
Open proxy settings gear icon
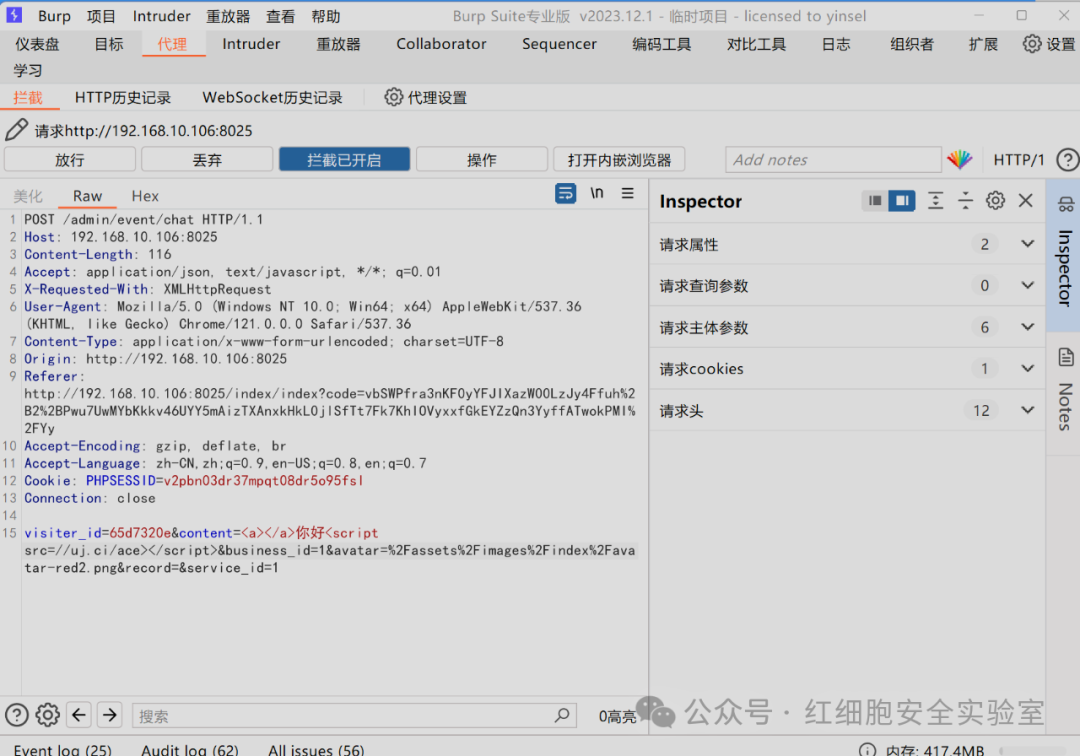(x=393, y=97)
